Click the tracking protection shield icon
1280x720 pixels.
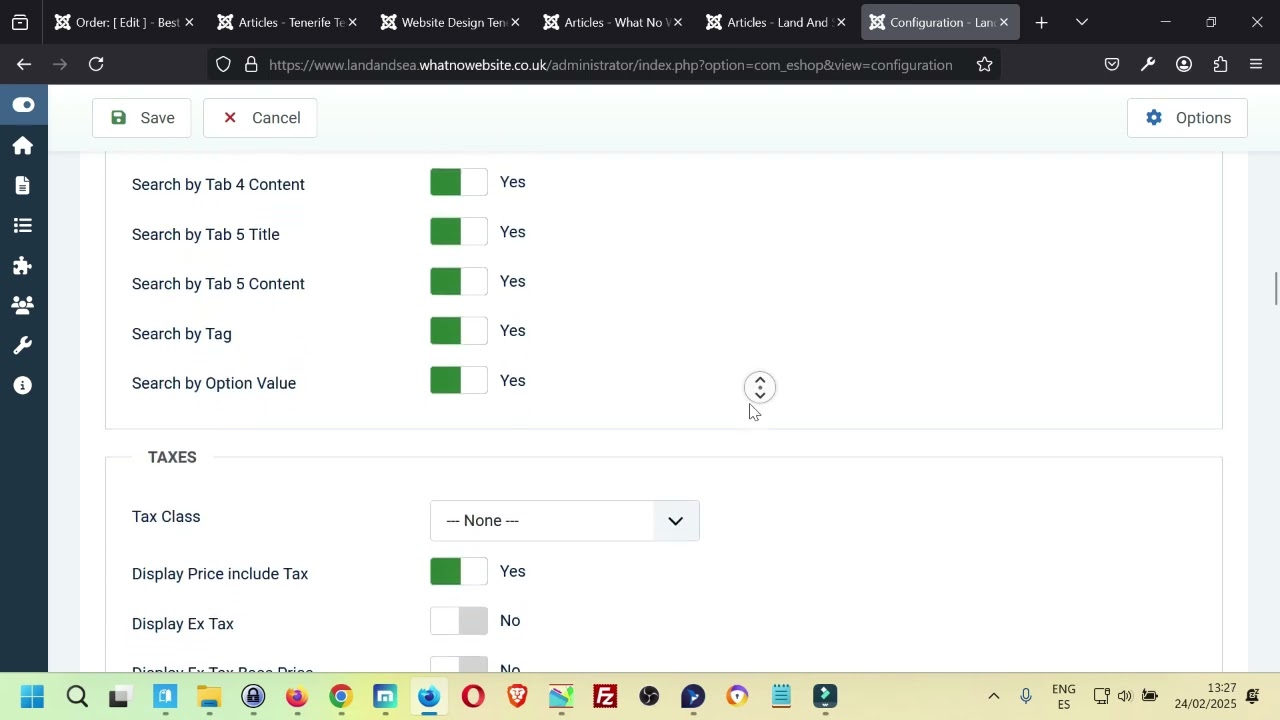point(223,64)
